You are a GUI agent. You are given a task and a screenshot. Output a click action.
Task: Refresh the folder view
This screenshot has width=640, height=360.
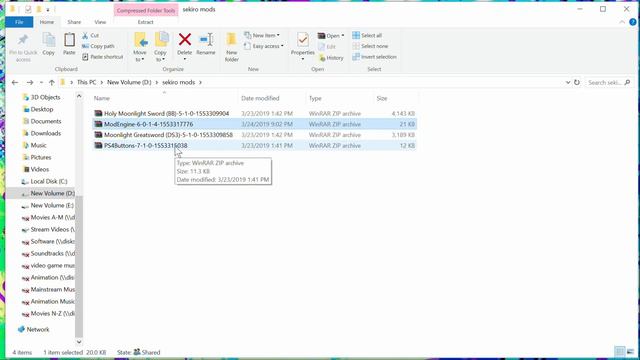577,82
